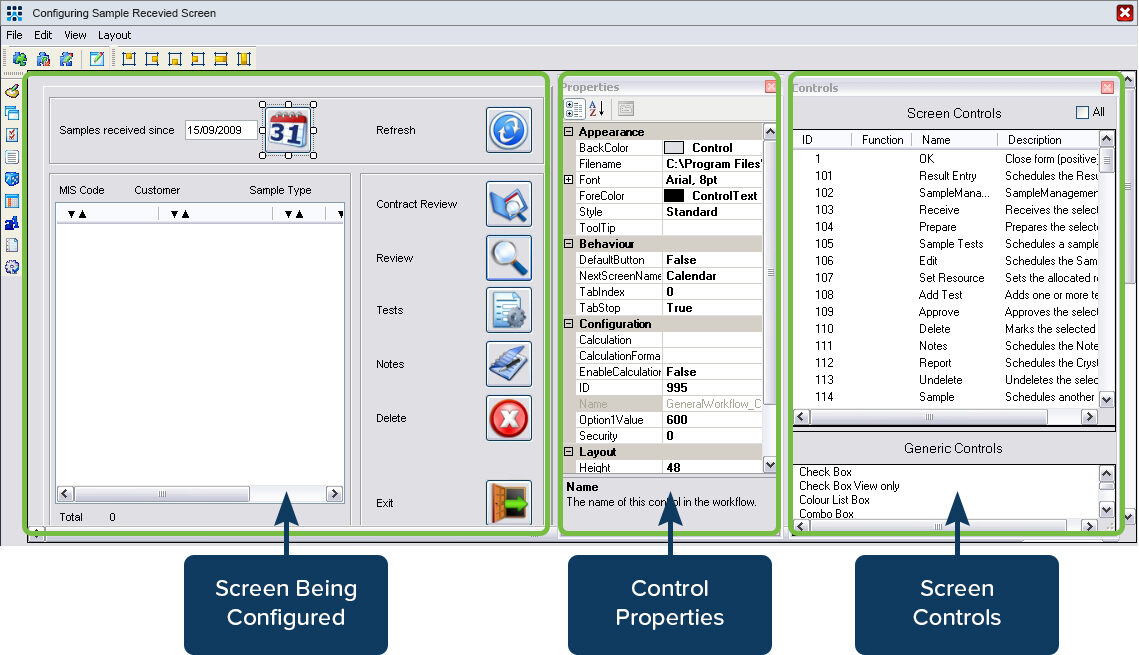Image resolution: width=1139 pixels, height=655 pixels.
Task: Click the blue dice icon in the sidebar
Action: click(11, 180)
